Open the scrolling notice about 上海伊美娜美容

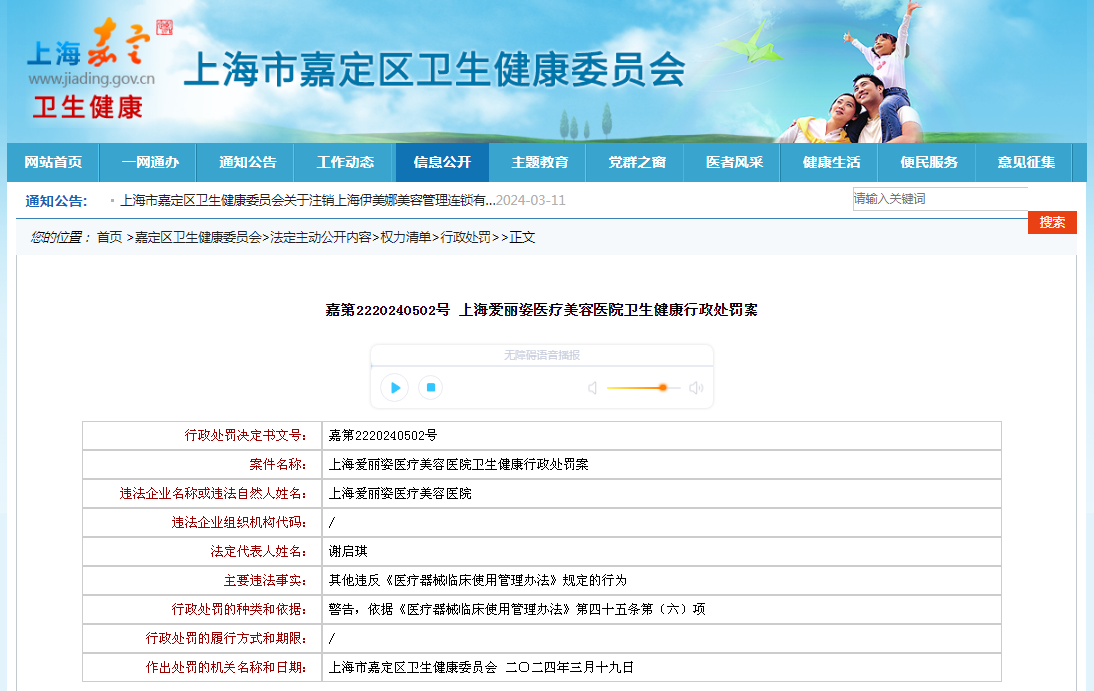coord(308,200)
